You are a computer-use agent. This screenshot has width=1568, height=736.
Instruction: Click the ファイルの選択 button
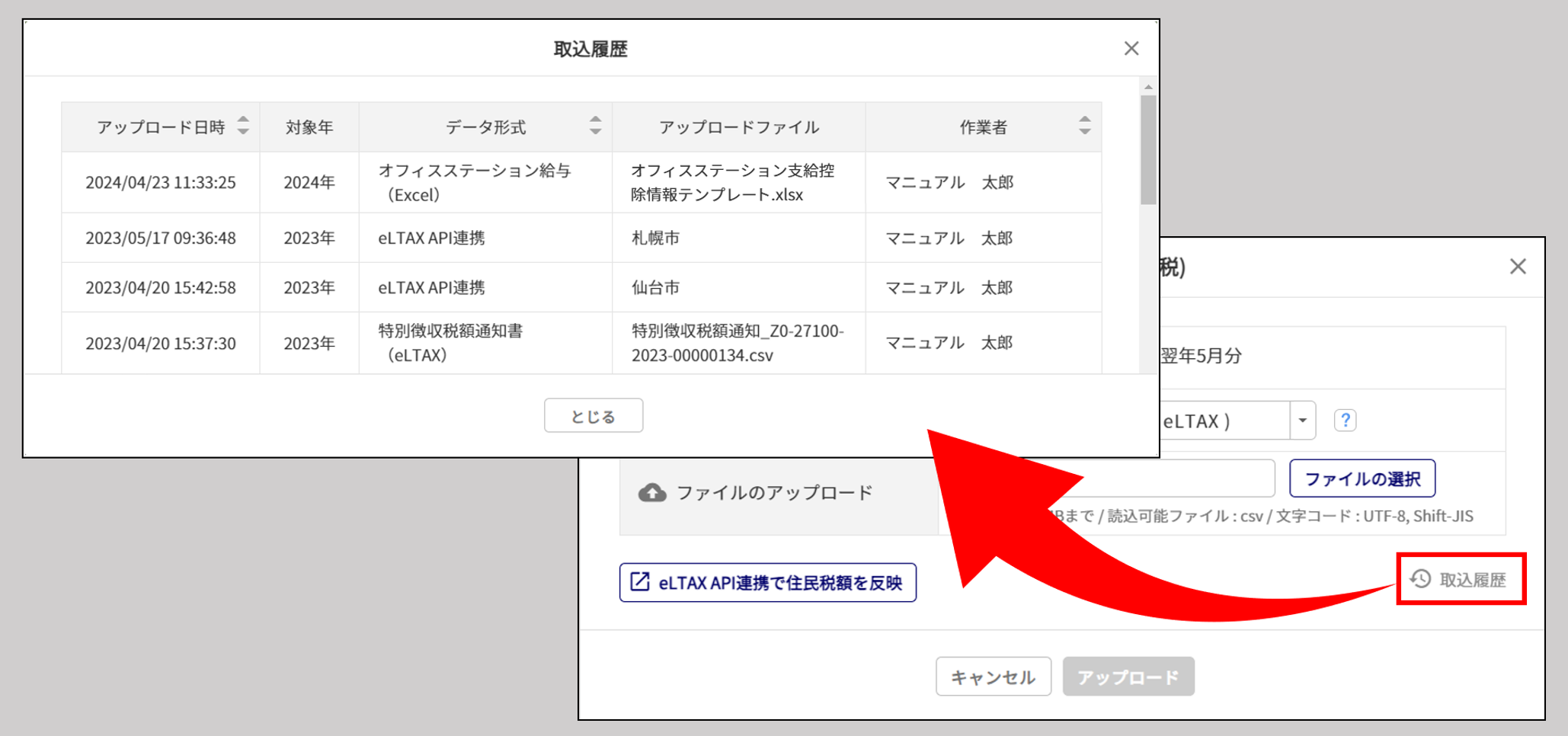pyautogui.click(x=1362, y=478)
